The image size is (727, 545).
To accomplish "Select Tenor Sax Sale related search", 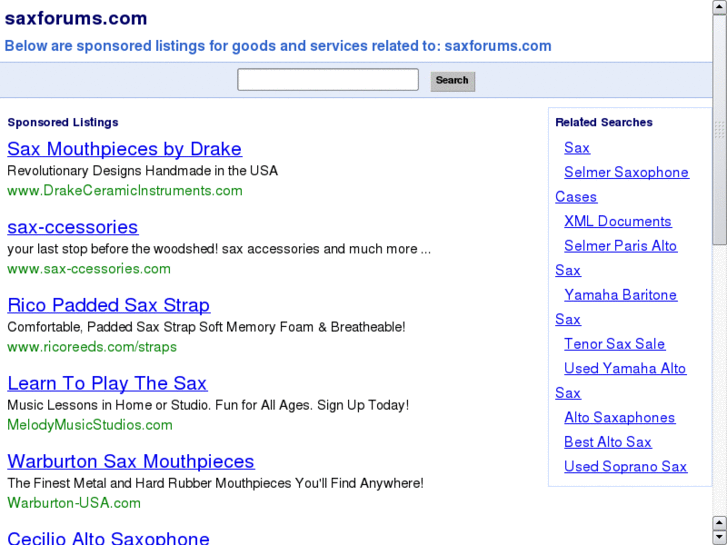I will [x=614, y=344].
